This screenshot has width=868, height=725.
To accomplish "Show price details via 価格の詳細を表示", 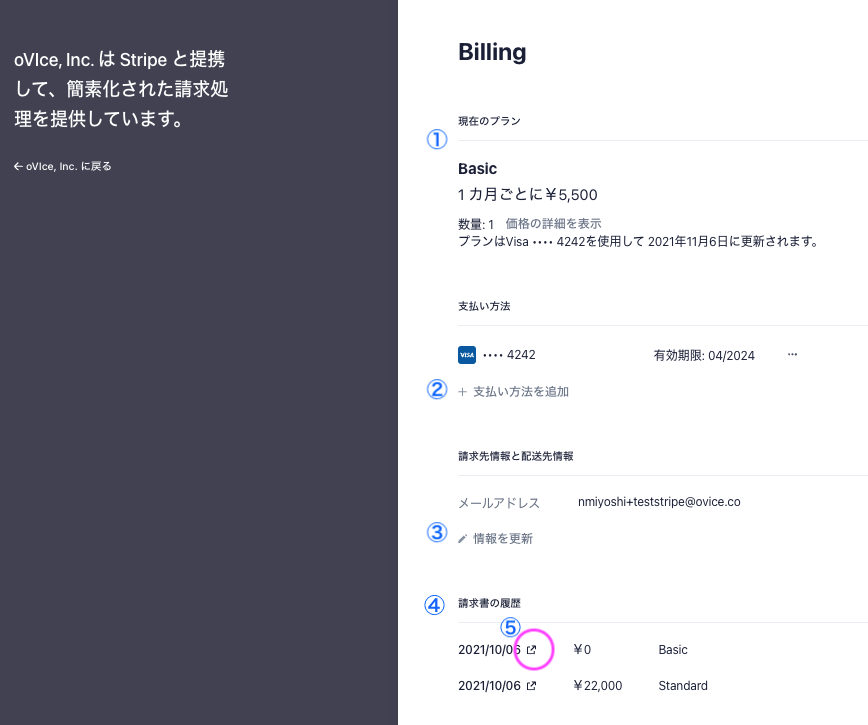I will coord(553,224).
